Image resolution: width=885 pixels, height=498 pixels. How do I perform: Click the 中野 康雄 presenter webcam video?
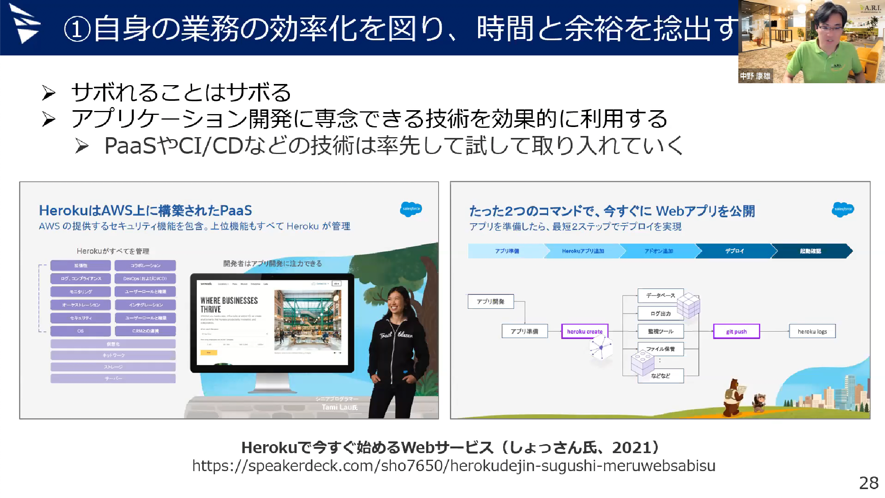811,41
